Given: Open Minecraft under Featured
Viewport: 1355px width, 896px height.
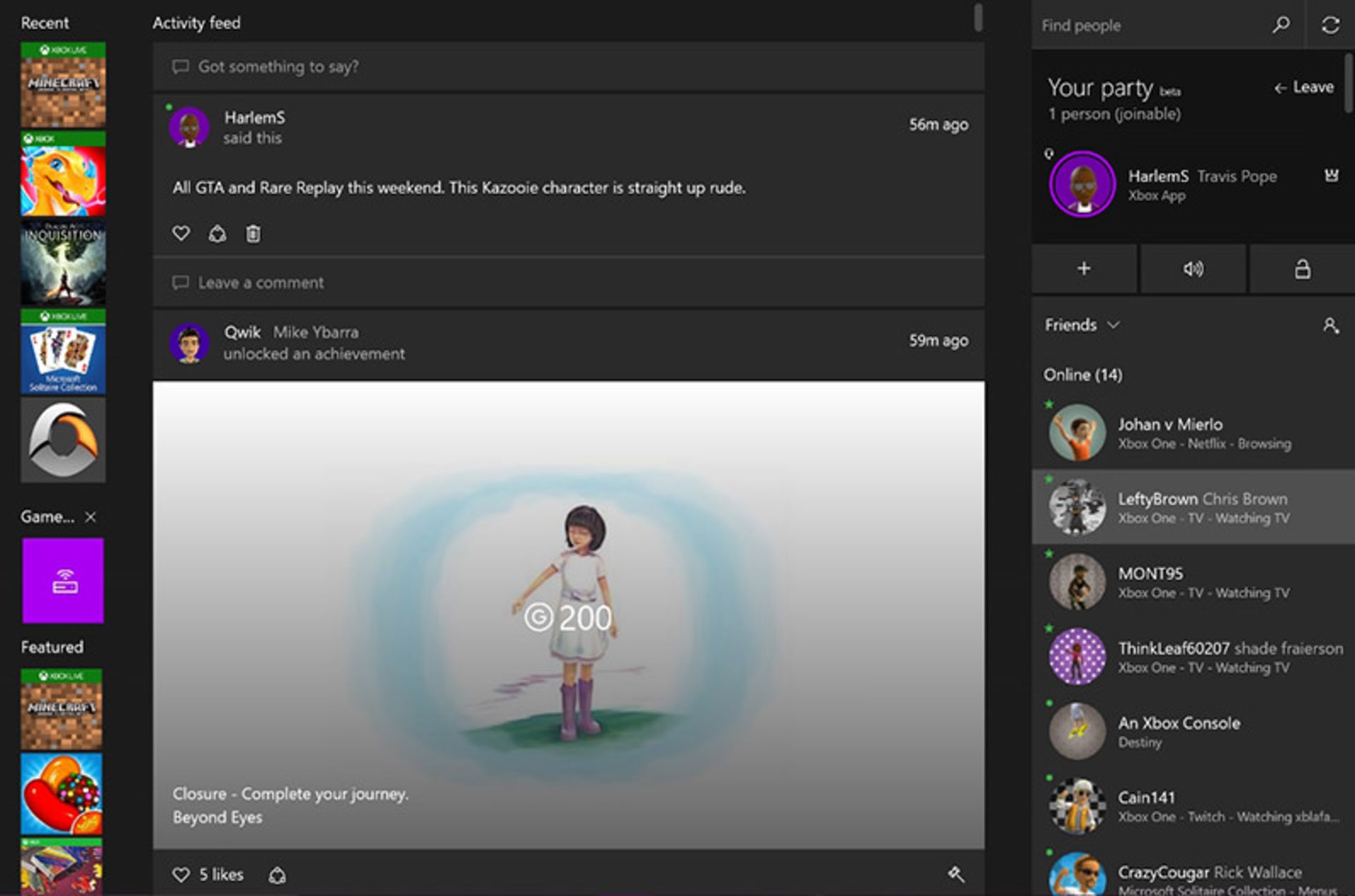Looking at the screenshot, I should click(61, 708).
